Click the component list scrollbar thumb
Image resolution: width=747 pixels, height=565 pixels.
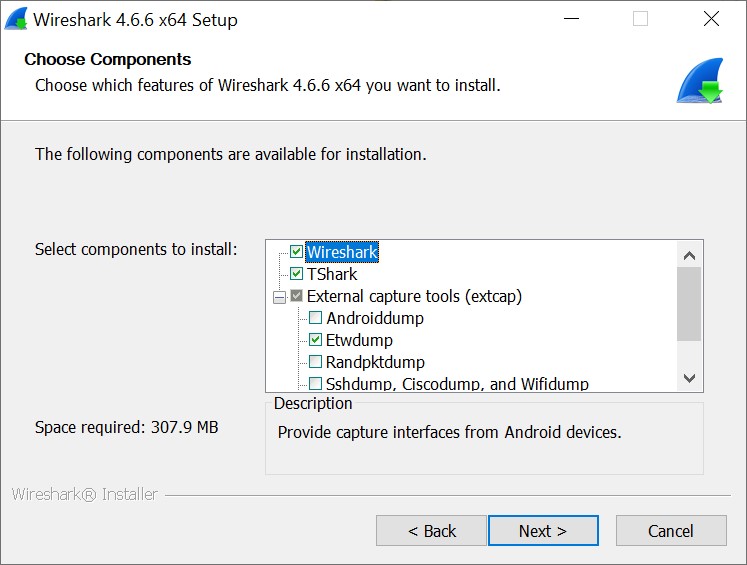(689, 304)
